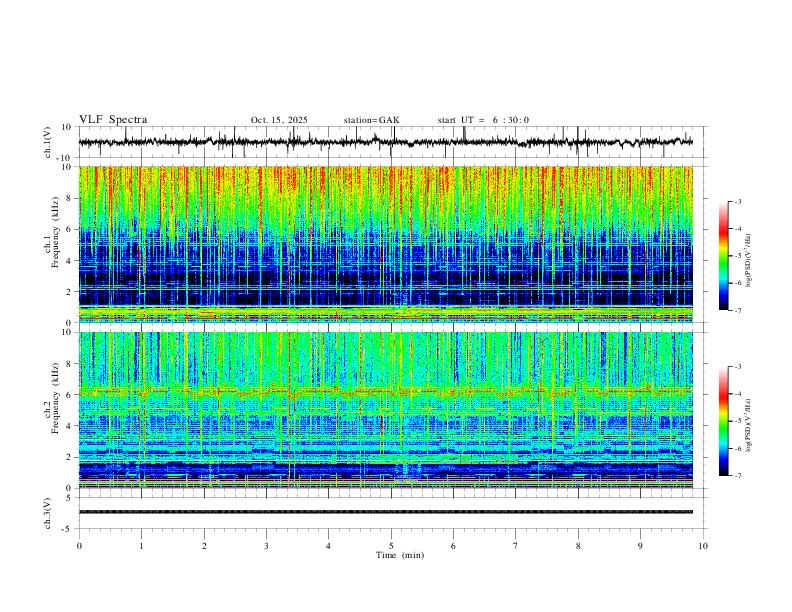Click time axis tick label "2"
The width and height of the screenshot is (792, 612).
tap(204, 546)
